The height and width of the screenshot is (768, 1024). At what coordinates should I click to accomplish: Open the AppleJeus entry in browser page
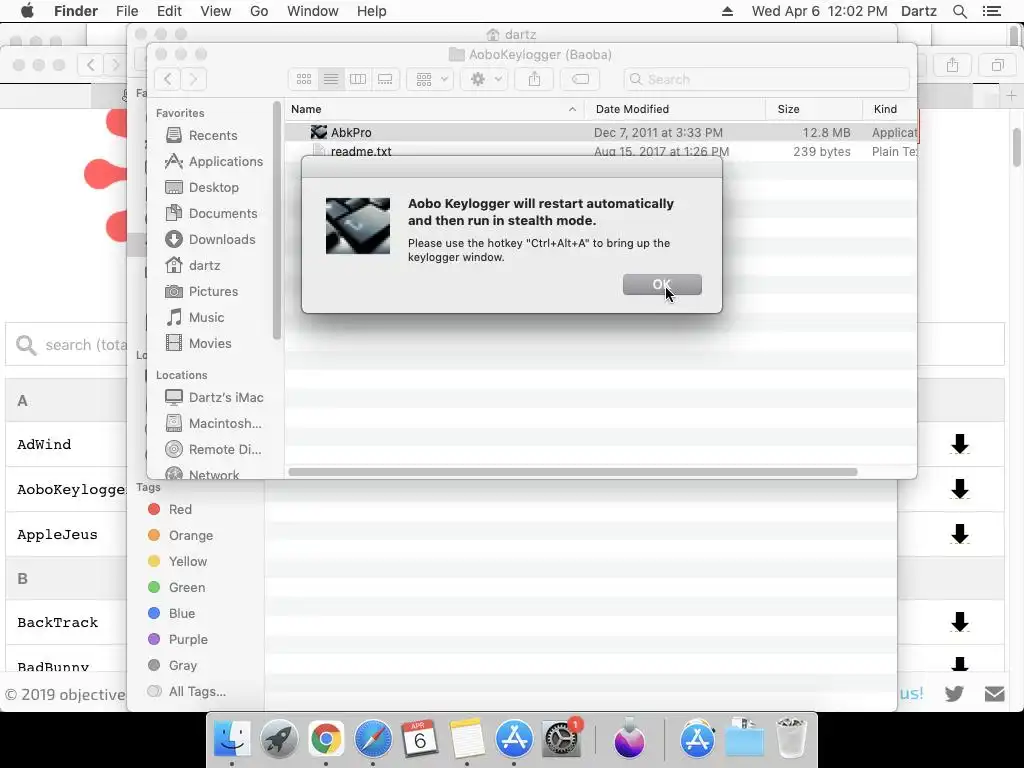click(x=57, y=534)
